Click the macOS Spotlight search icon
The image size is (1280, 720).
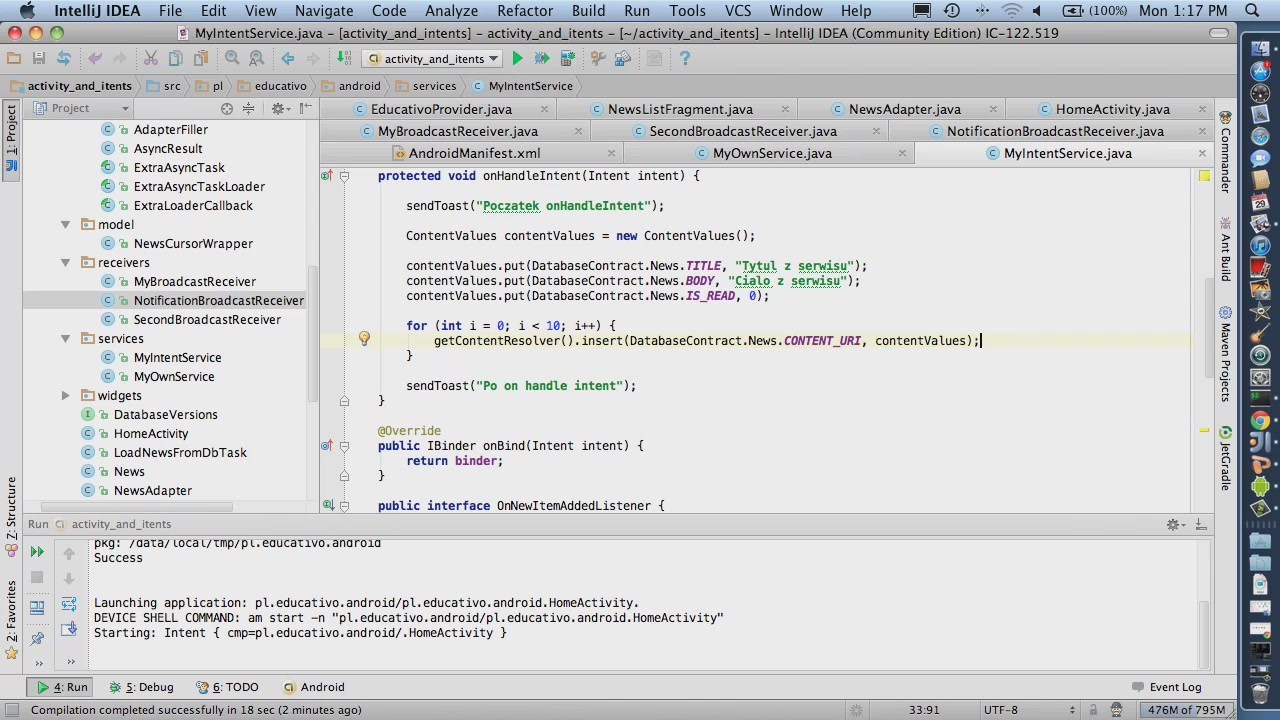pos(1252,11)
